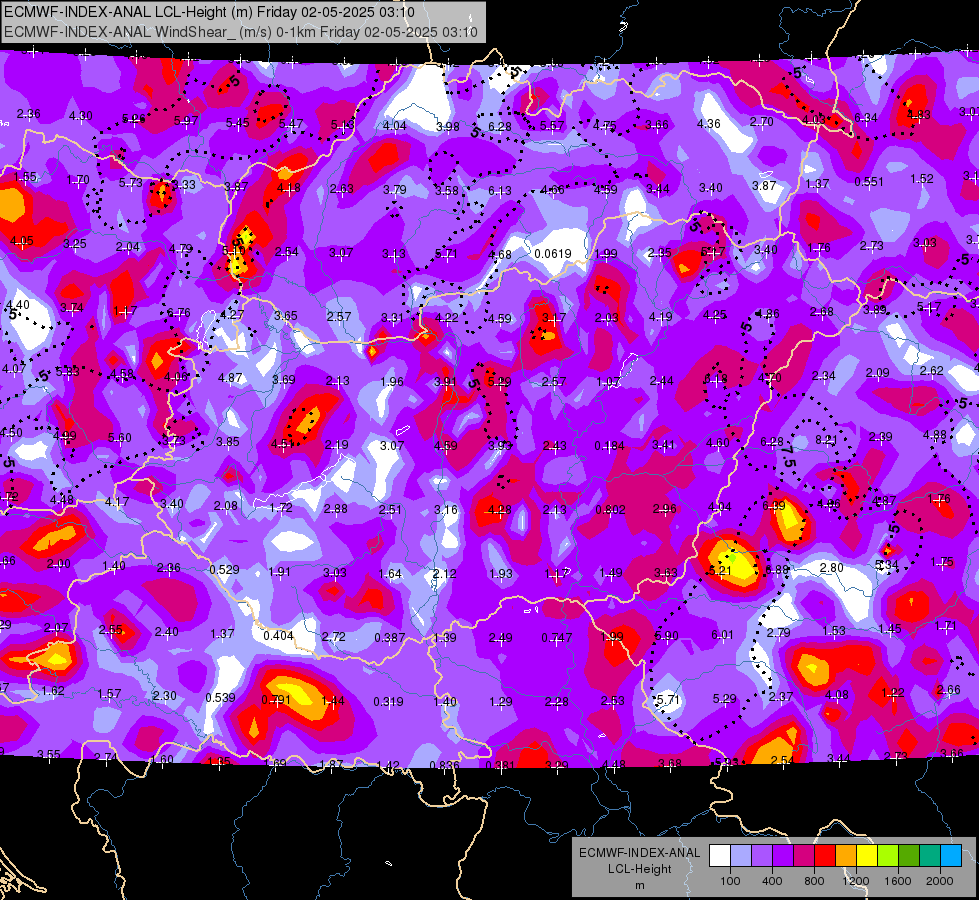Click the LCL-Height title line at top
979x900 pixels.
pyautogui.click(x=209, y=12)
